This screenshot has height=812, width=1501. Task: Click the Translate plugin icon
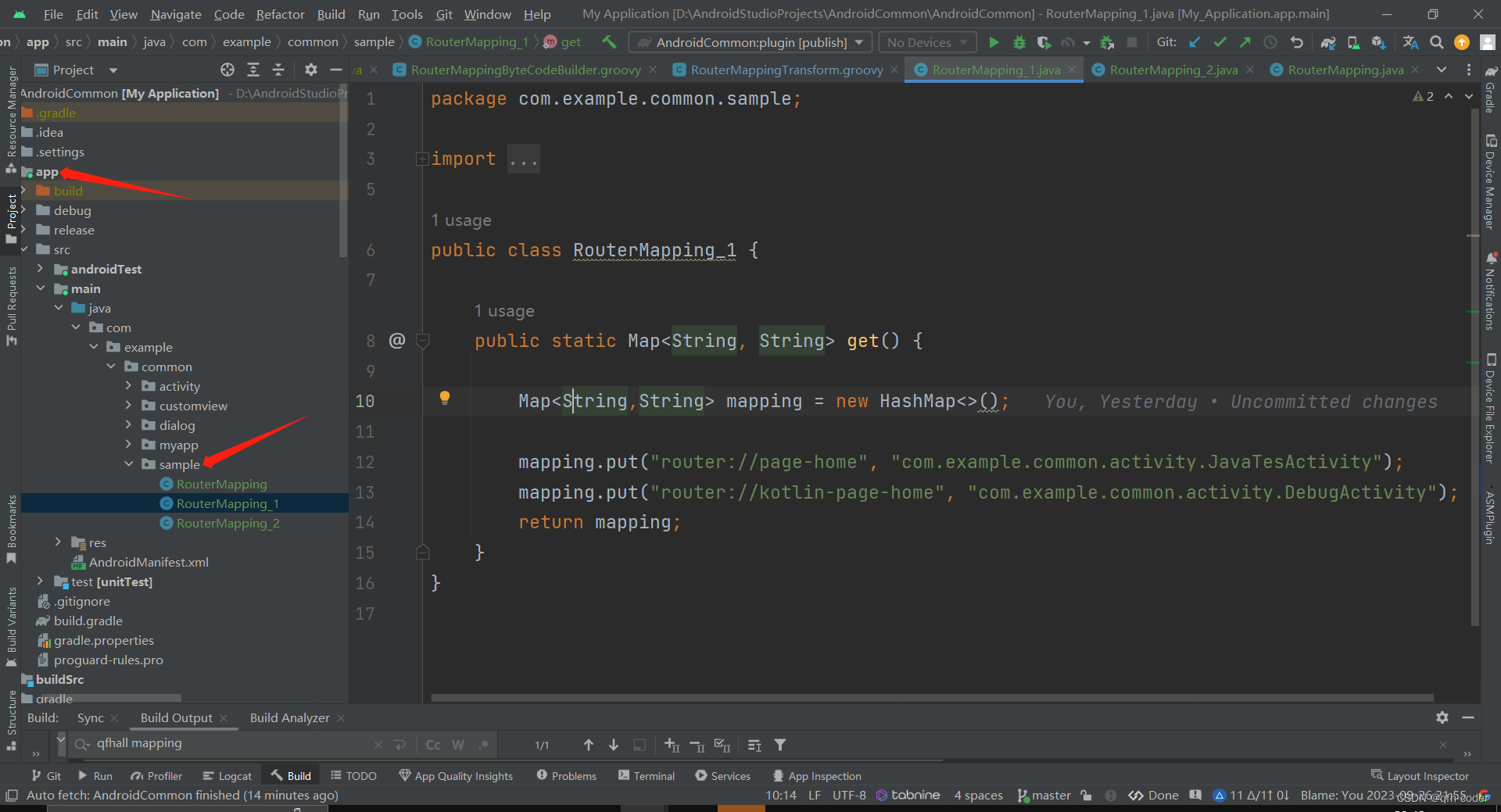1410,42
